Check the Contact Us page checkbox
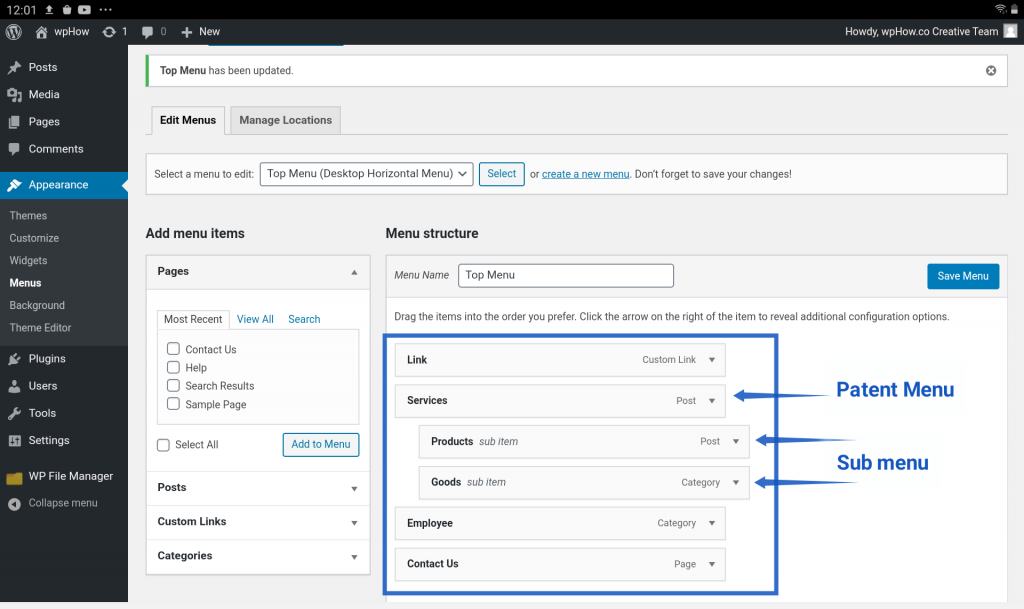Viewport: 1024px width, 609px height. tap(172, 350)
